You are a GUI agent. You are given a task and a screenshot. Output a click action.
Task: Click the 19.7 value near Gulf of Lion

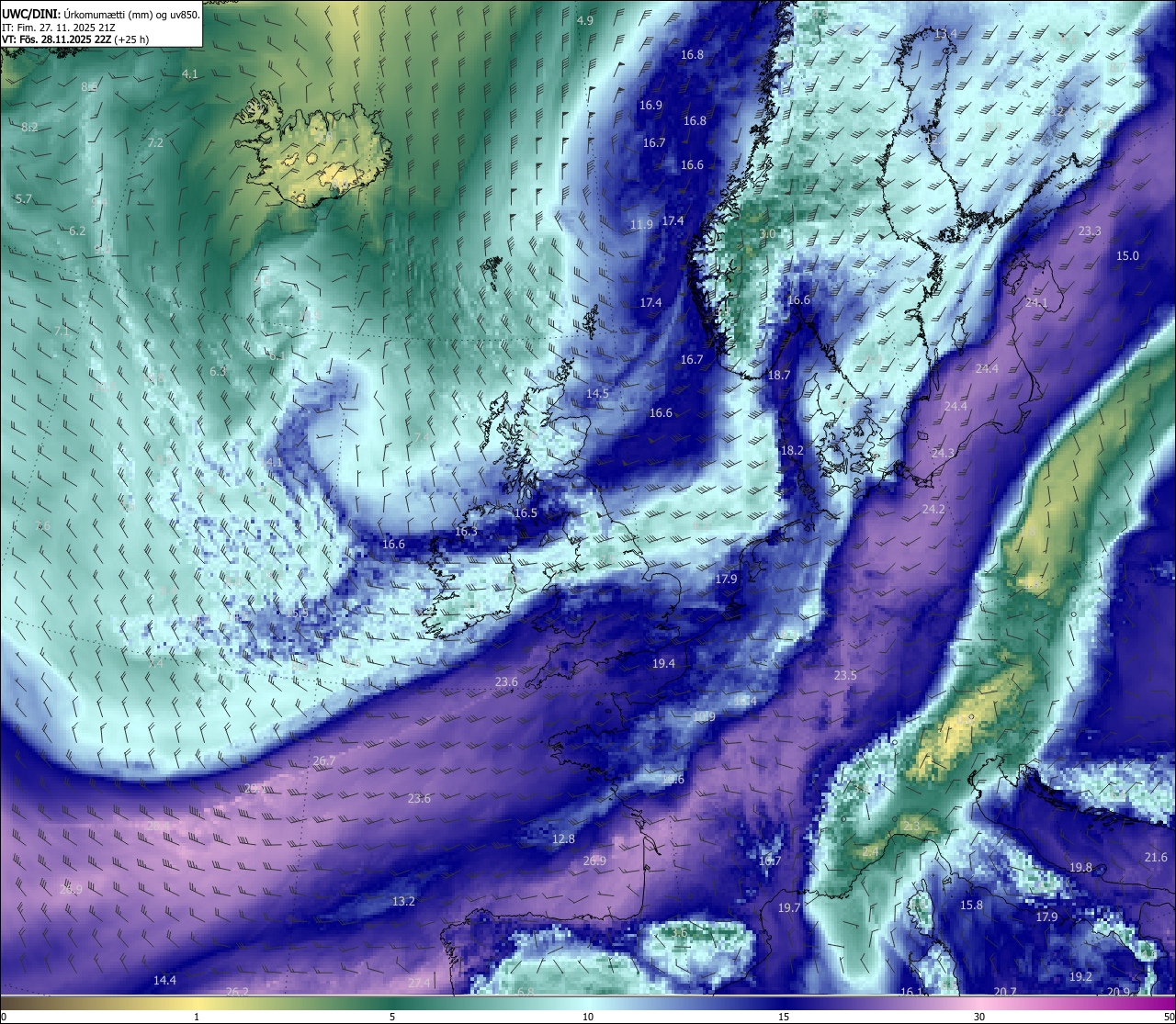(x=789, y=907)
